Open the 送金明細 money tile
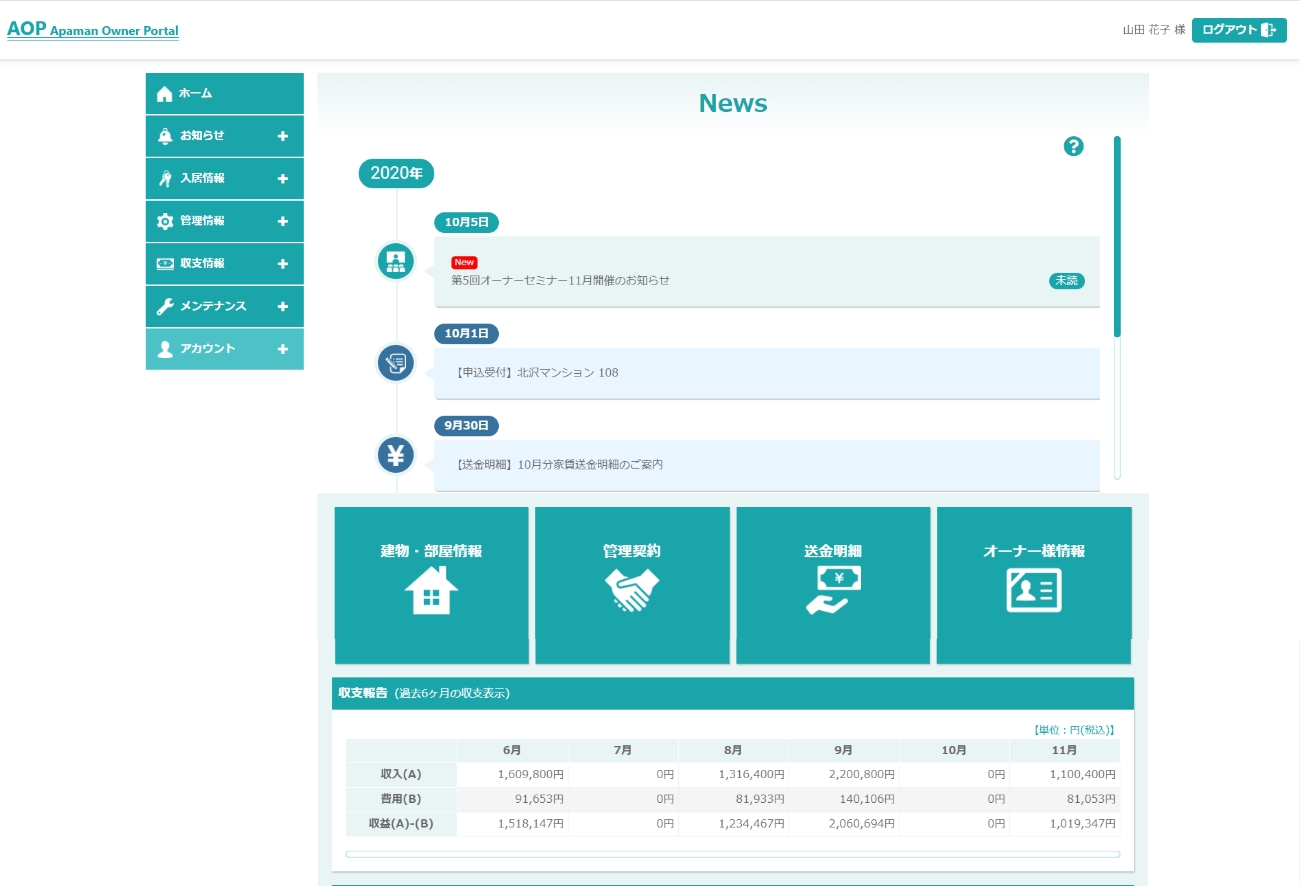Screen dimensions: 1300x886 coord(833,585)
